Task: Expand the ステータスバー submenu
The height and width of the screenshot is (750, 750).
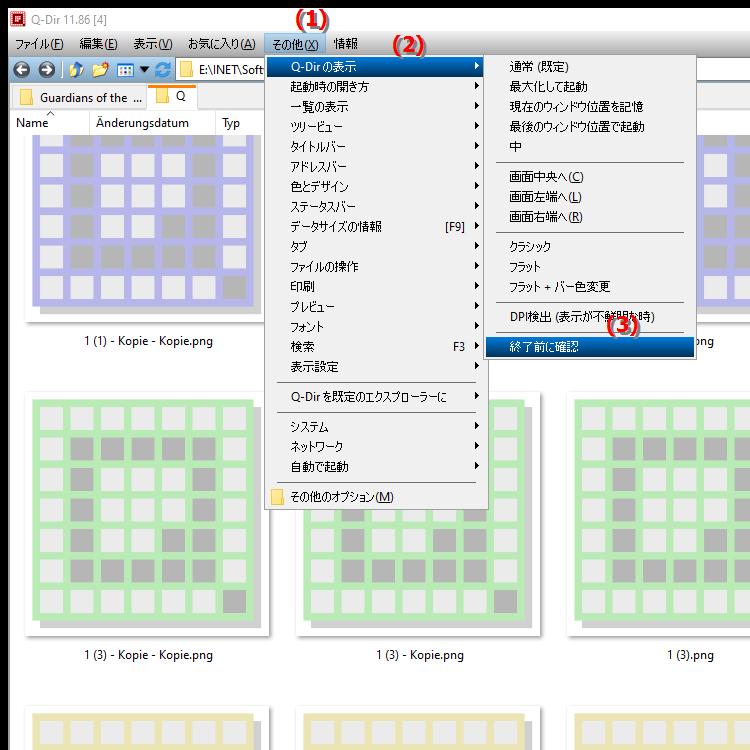Action: pos(375,207)
